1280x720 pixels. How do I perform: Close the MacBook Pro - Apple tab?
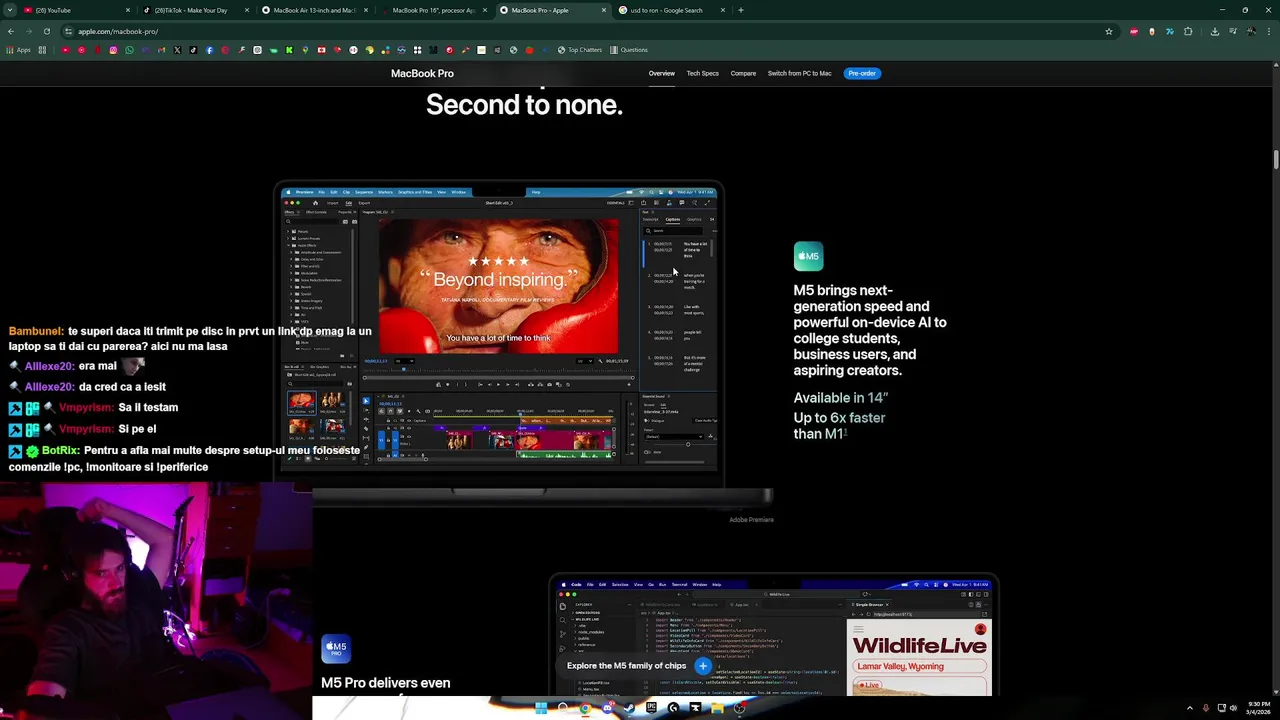pos(604,10)
